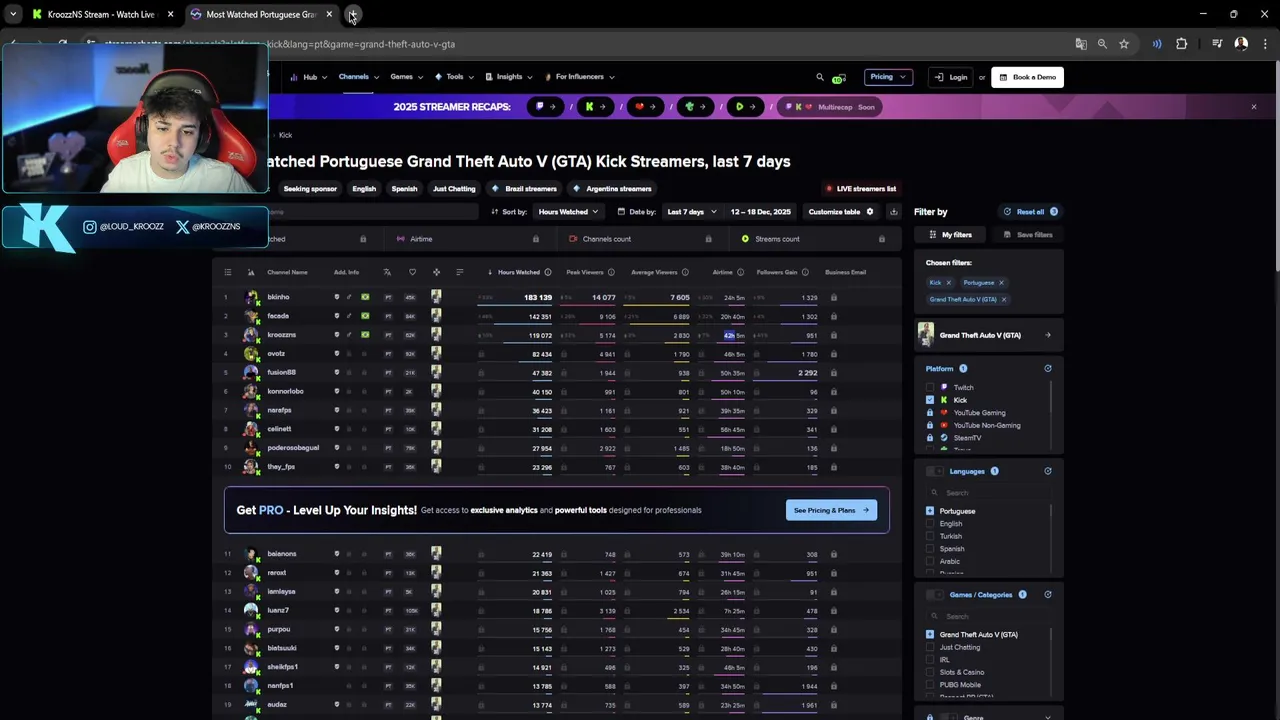Check the English language checkbox
The width and height of the screenshot is (1280, 720).
click(x=930, y=524)
